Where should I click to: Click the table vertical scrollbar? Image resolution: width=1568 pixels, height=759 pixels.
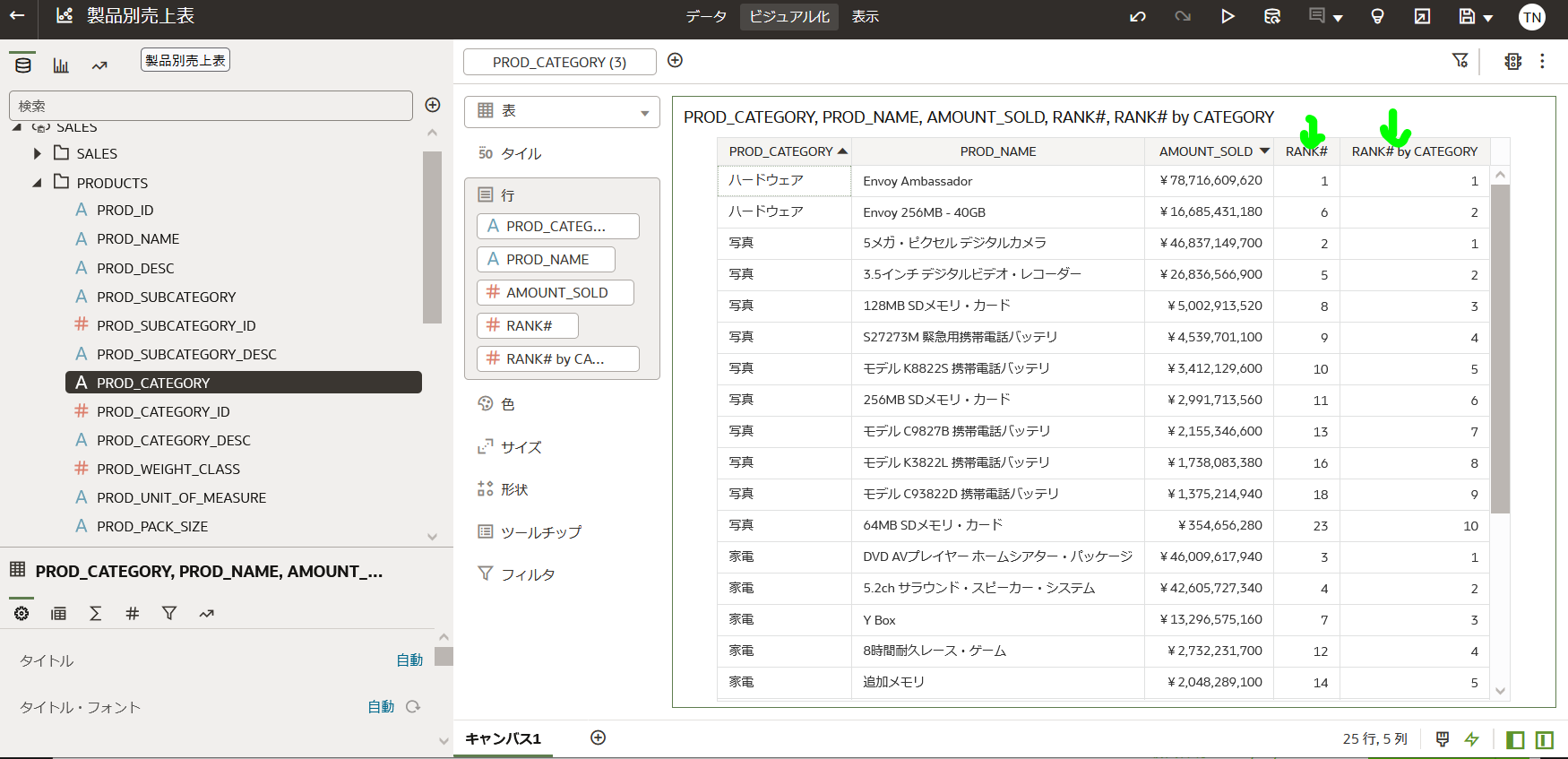tap(1501, 349)
